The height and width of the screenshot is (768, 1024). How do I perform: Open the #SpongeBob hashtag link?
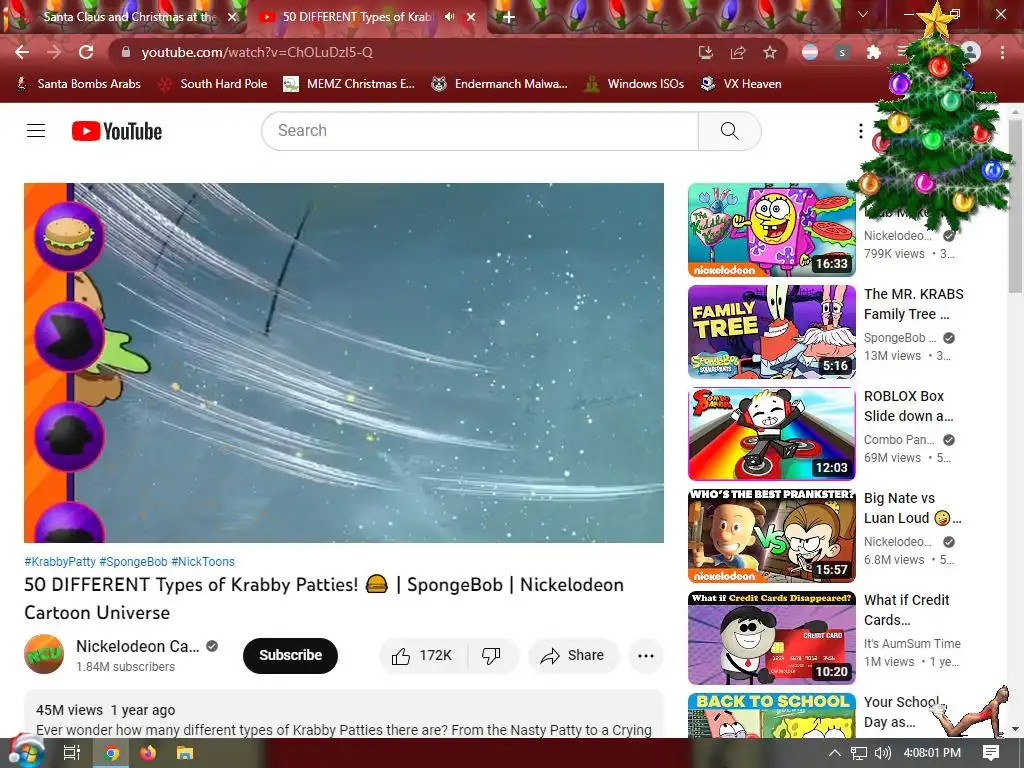pyautogui.click(x=134, y=562)
